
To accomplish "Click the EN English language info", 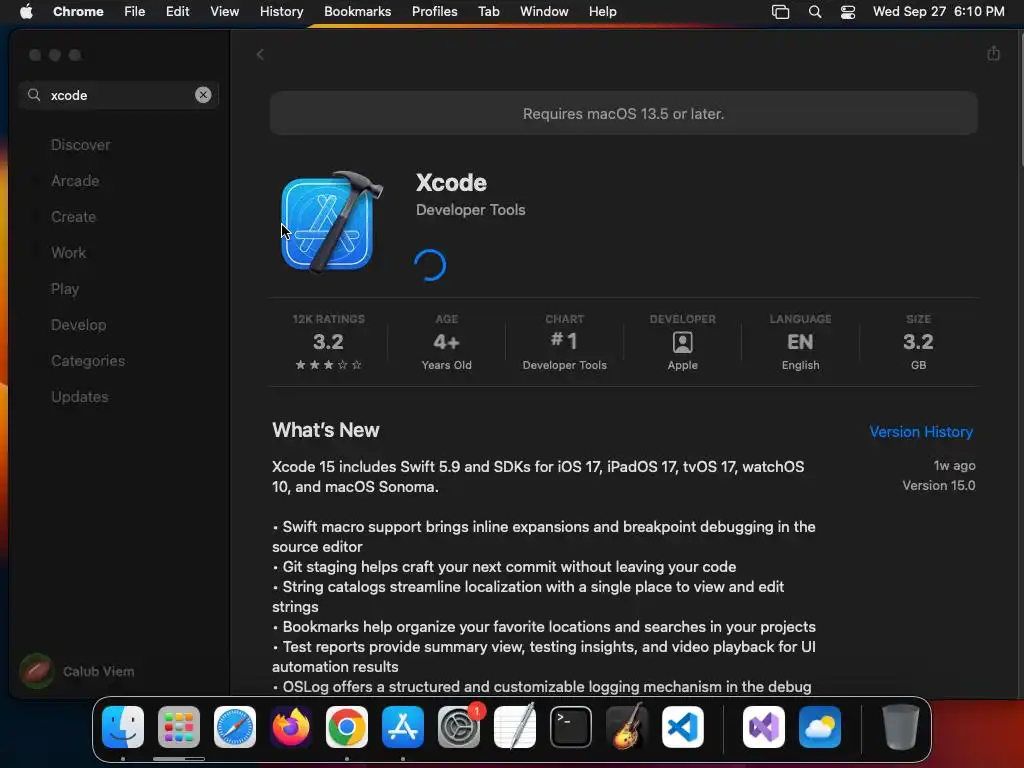I will (800, 342).
